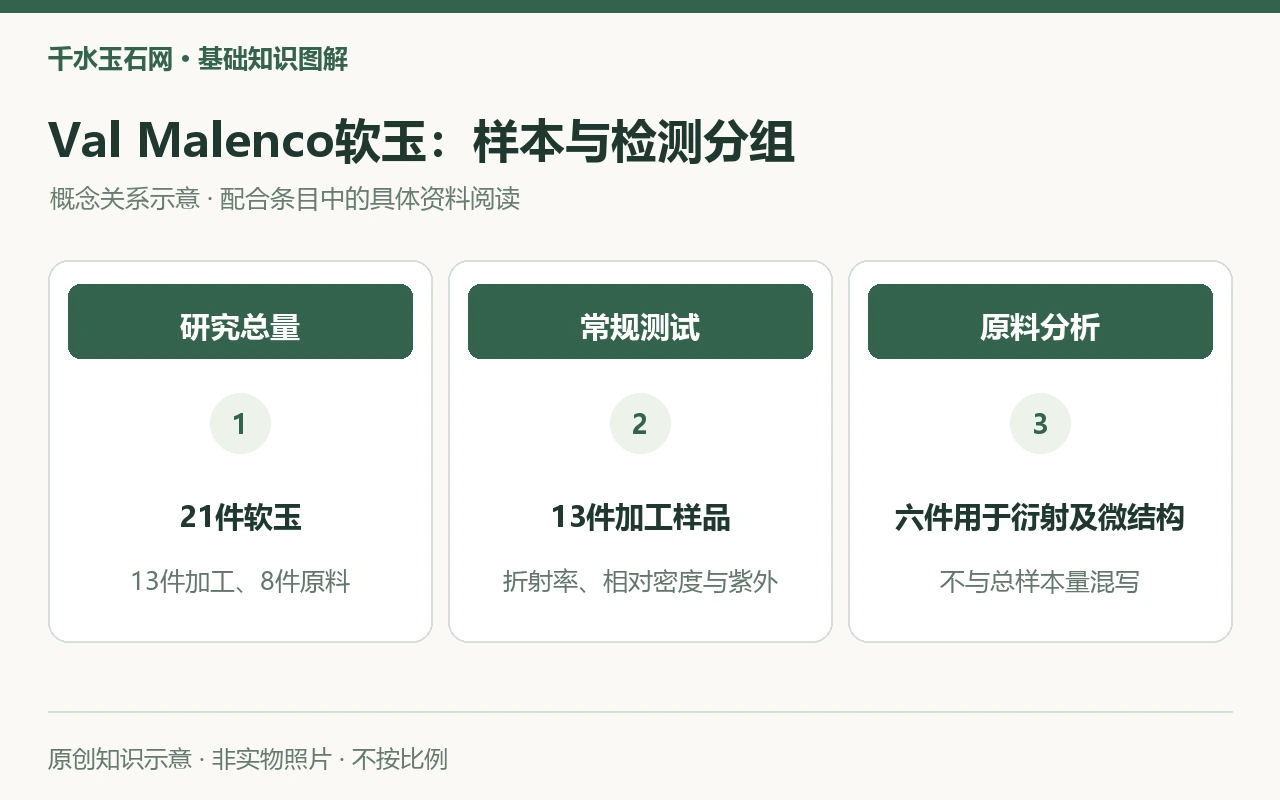Click the 千水玉石网 site name
The height and width of the screenshot is (800, 1280).
(110, 59)
